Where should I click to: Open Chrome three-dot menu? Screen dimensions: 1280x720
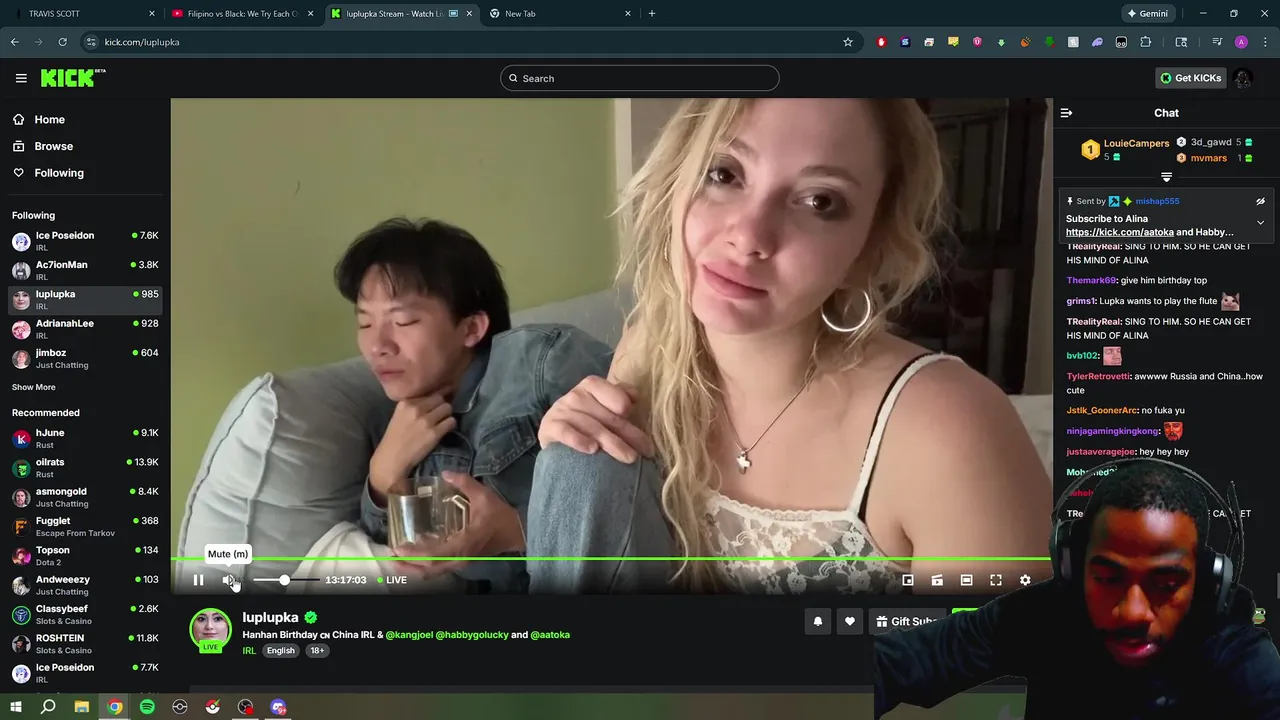click(1265, 42)
